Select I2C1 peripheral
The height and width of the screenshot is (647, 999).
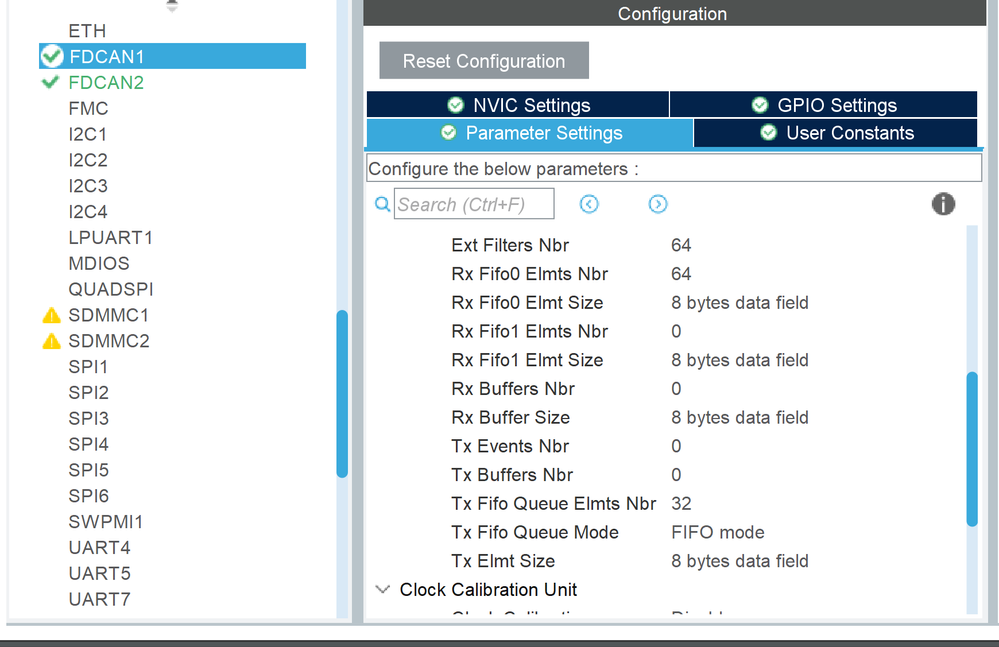coord(88,134)
